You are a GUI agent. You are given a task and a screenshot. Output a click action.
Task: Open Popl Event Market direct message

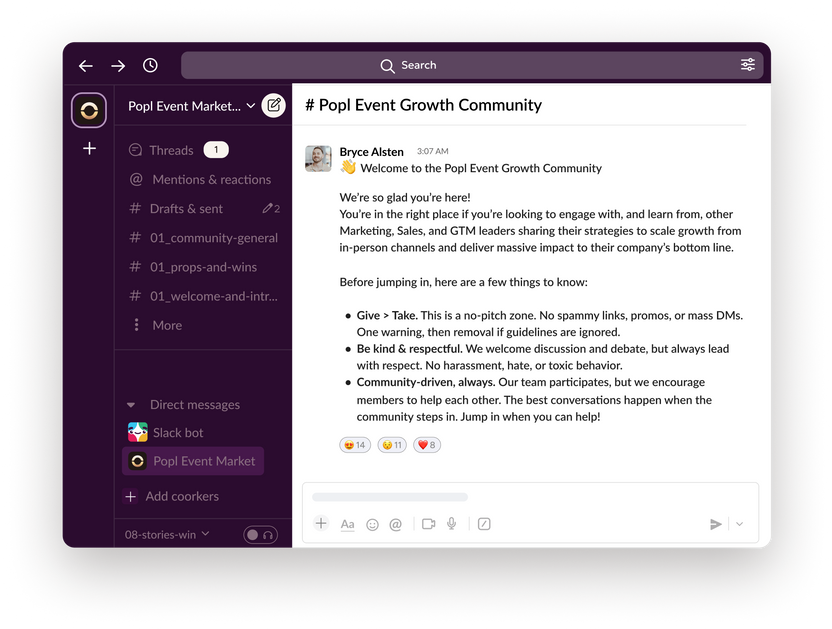(193, 461)
